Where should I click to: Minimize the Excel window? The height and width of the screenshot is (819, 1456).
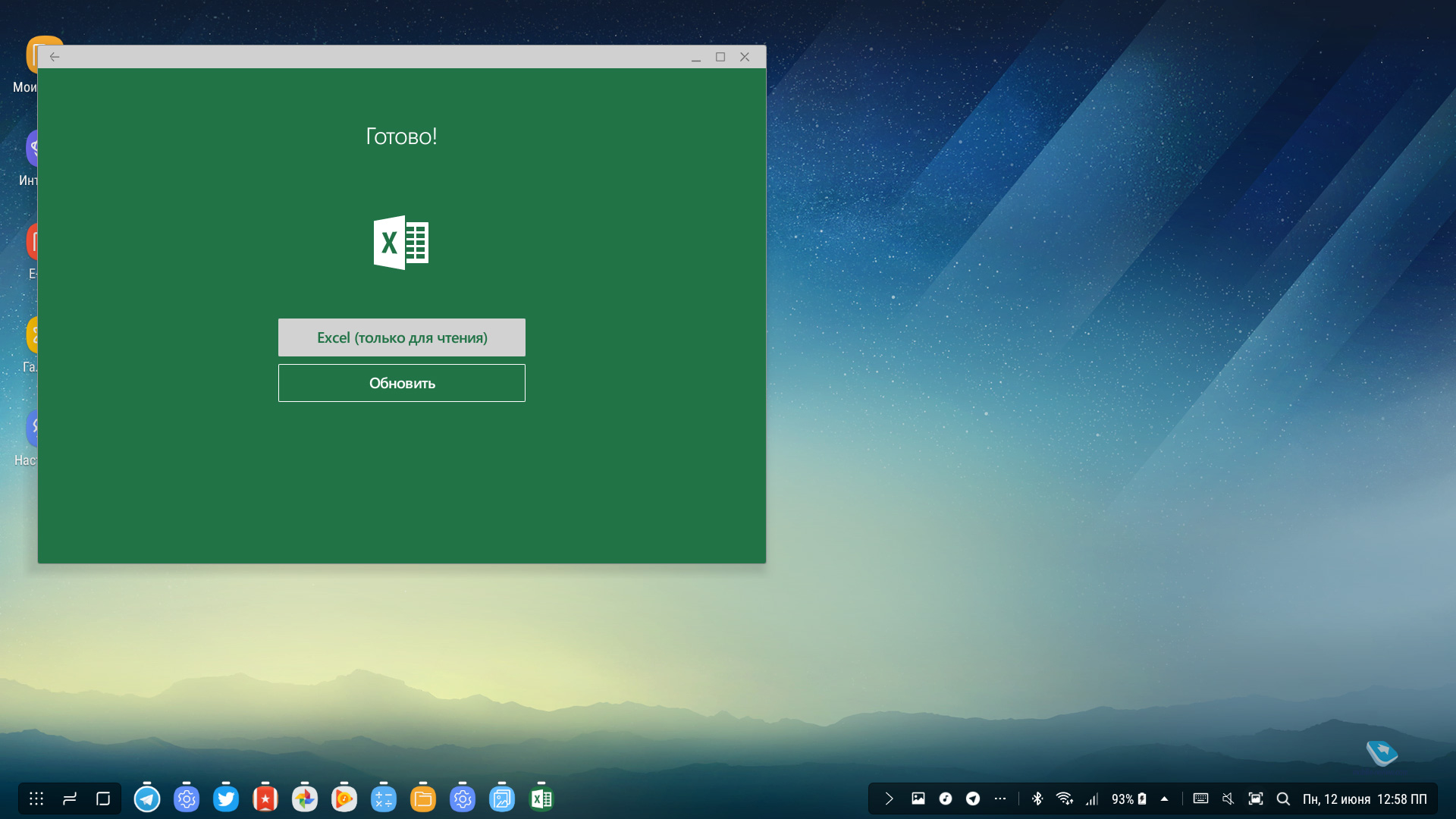[x=695, y=57]
